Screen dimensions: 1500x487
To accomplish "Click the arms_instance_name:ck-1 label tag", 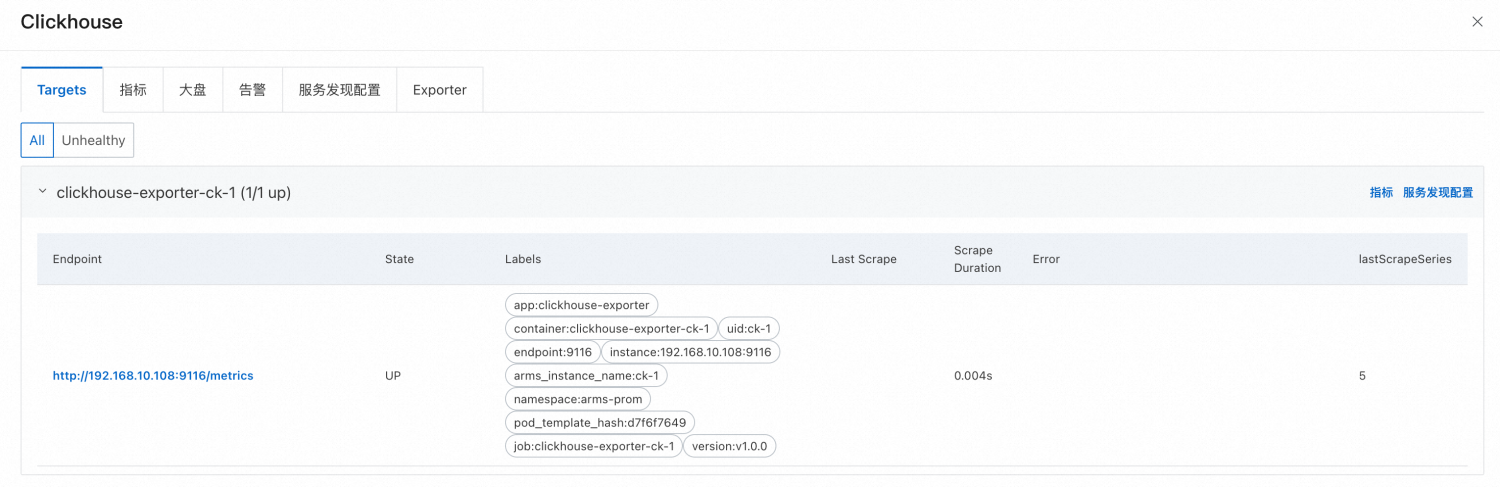I will click(586, 376).
